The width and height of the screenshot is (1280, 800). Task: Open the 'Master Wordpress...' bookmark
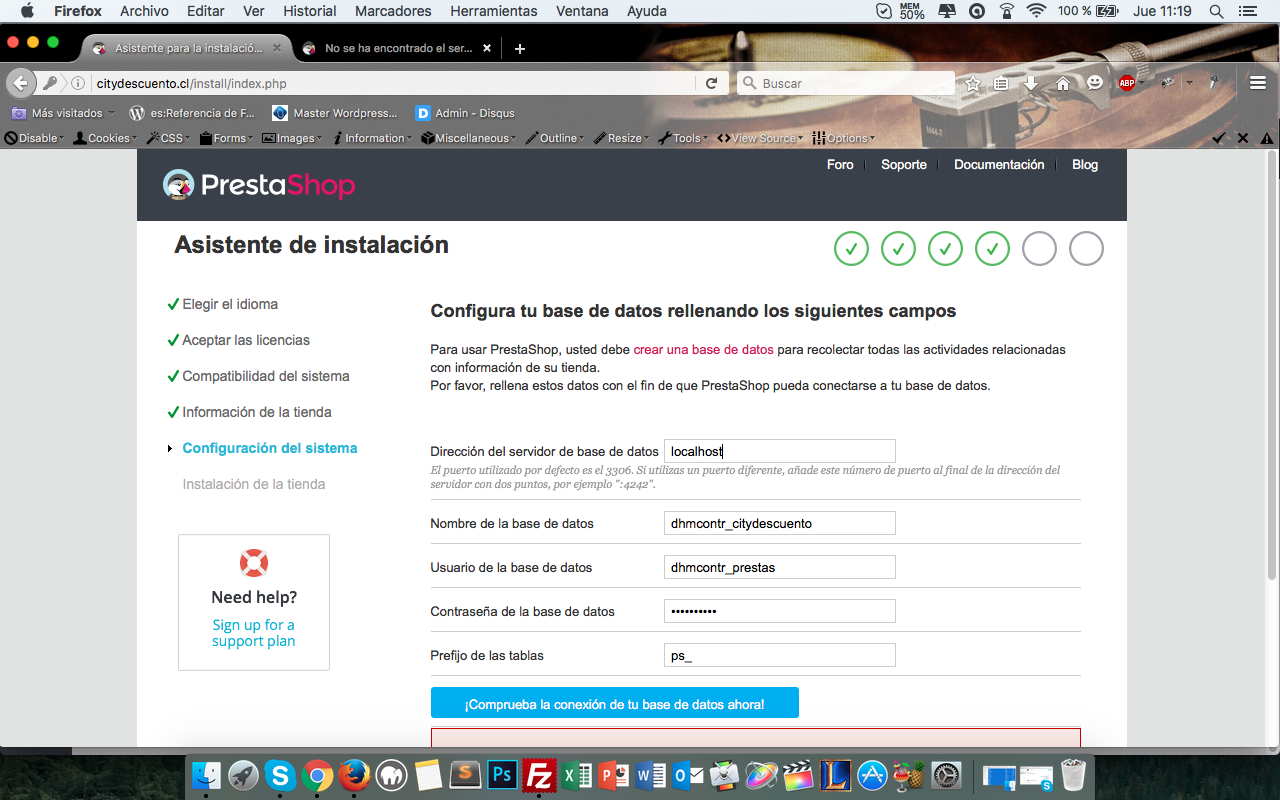pyautogui.click(x=334, y=113)
